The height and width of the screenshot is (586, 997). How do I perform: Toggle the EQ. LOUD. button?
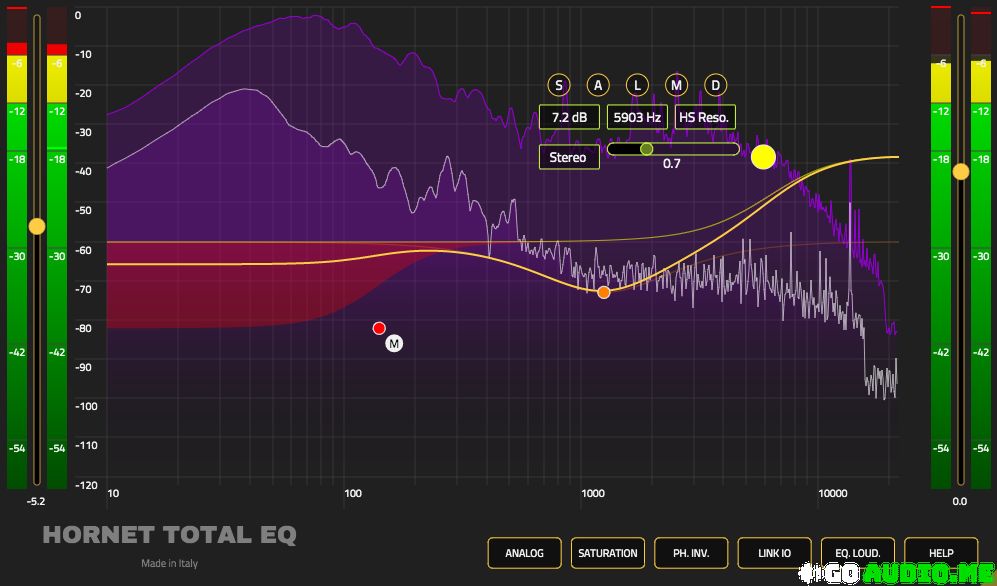click(x=858, y=553)
